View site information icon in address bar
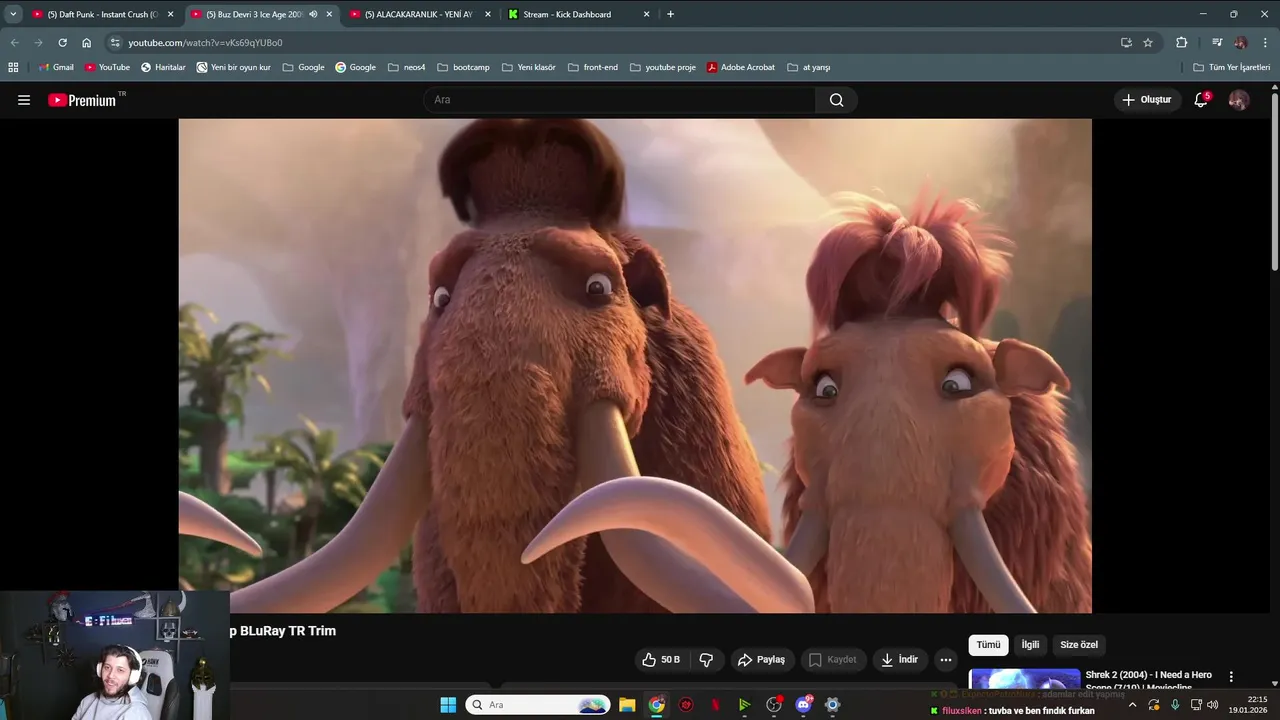The width and height of the screenshot is (1280, 720). coord(115,43)
